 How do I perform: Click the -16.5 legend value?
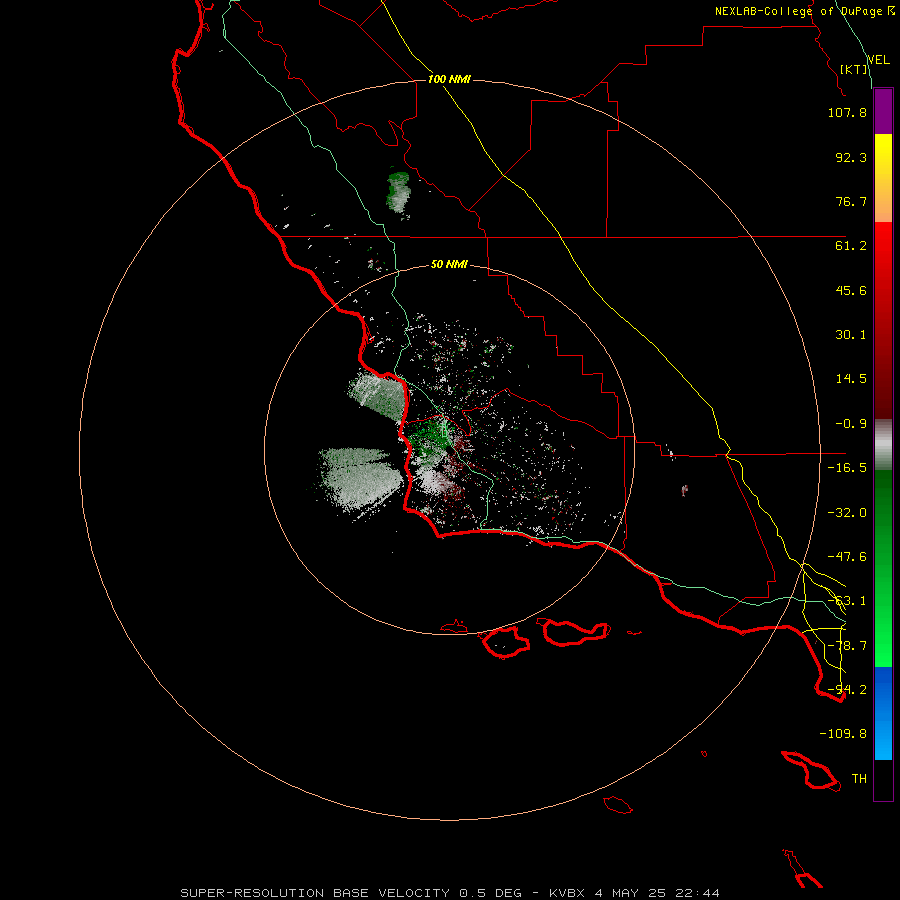[x=847, y=468]
